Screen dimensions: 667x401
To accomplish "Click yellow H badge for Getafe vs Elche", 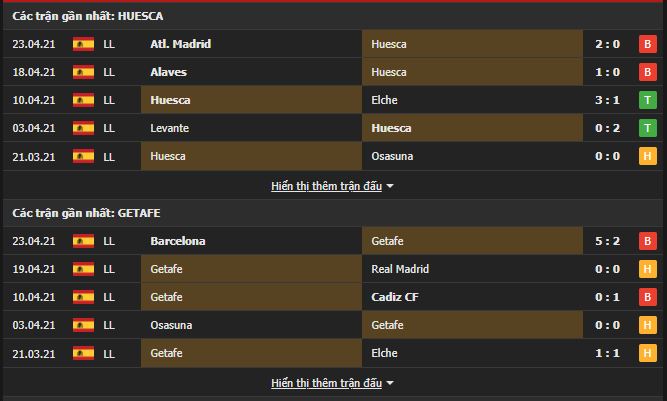I will (x=647, y=353).
